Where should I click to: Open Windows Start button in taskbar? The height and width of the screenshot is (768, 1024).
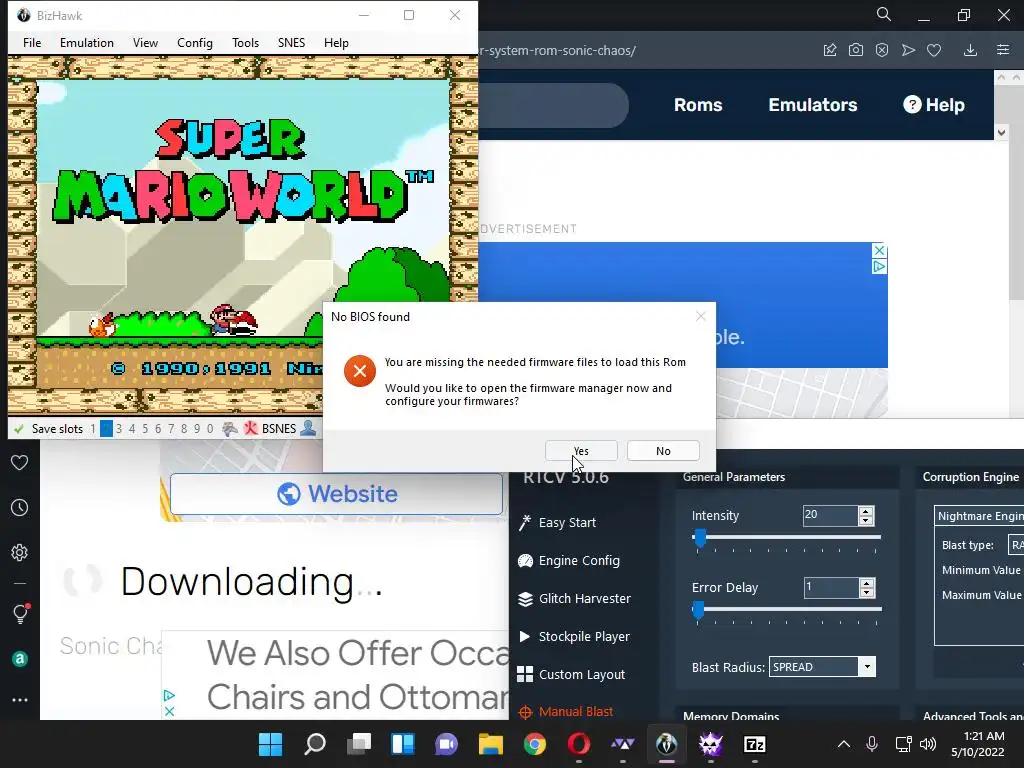[270, 744]
